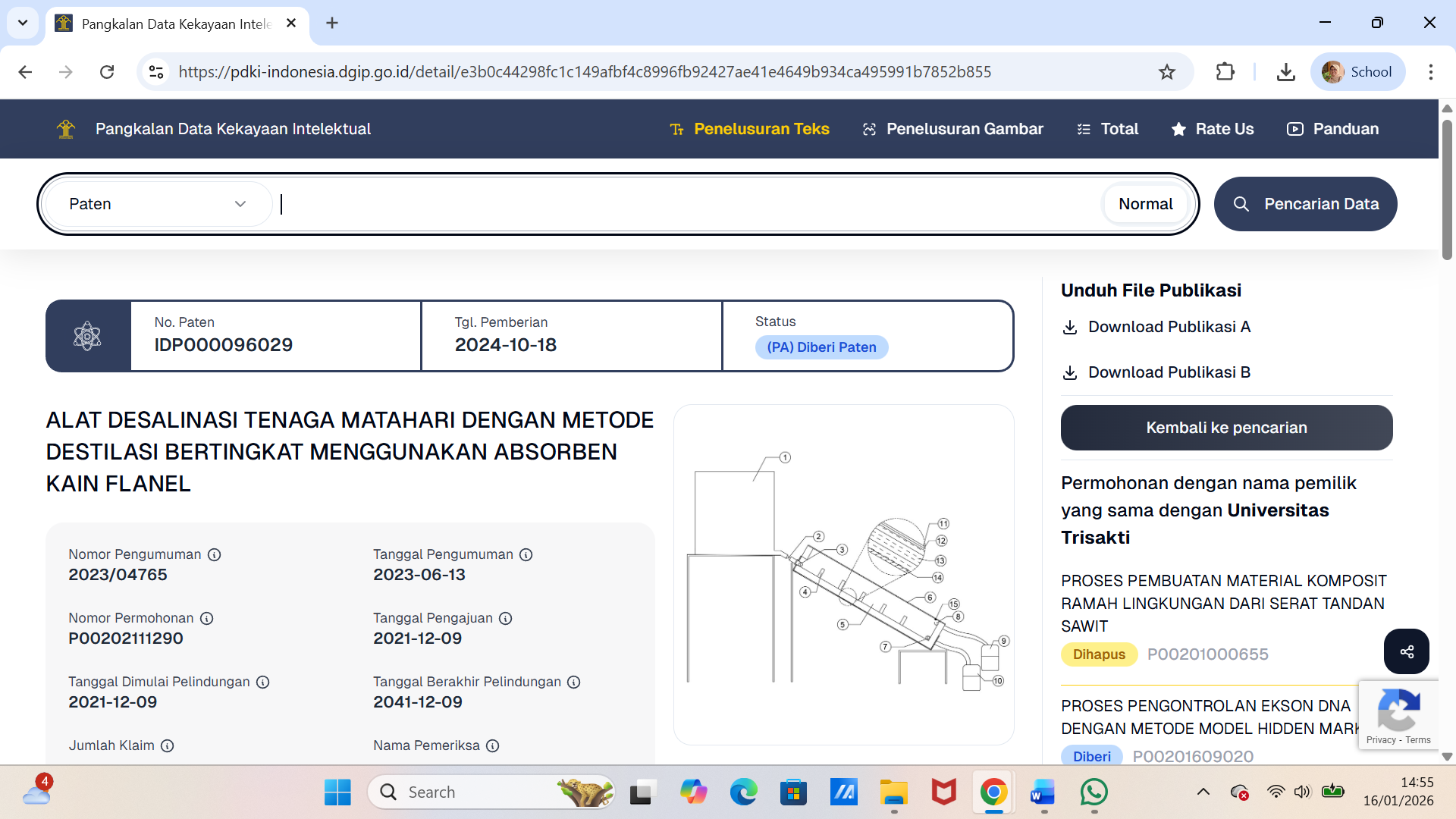Show hidden system tray icons

(1203, 792)
